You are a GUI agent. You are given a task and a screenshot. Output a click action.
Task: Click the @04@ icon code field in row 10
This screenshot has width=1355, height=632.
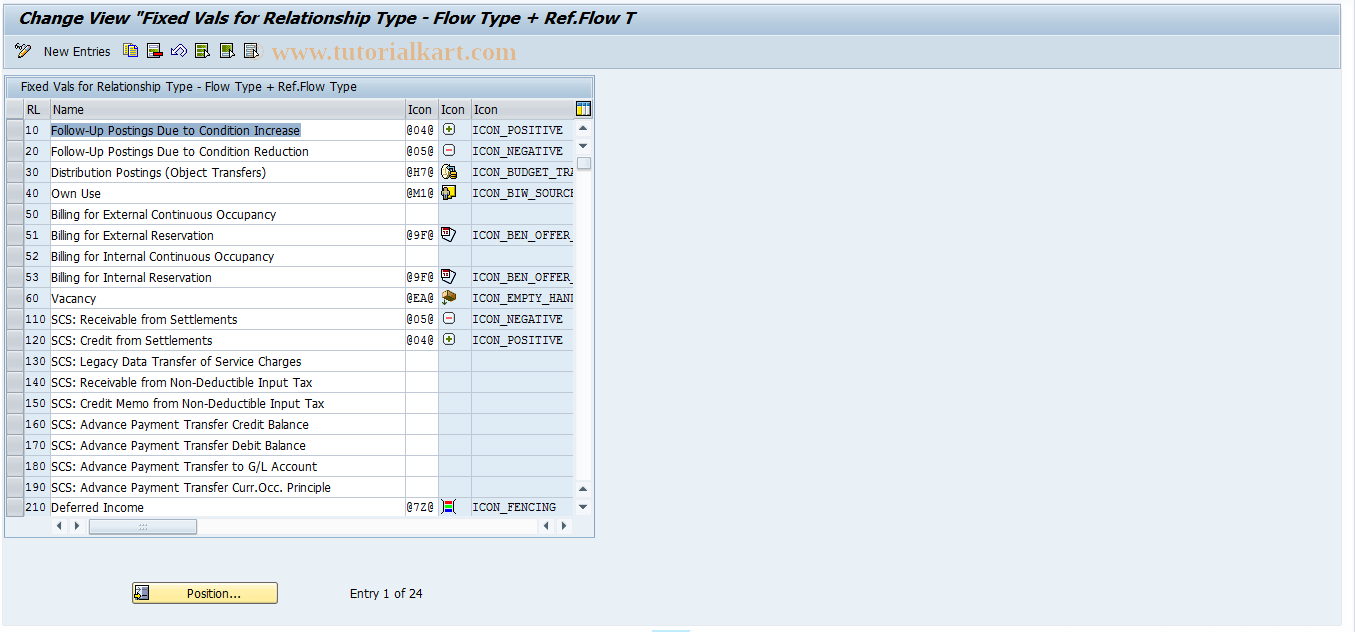coord(421,130)
